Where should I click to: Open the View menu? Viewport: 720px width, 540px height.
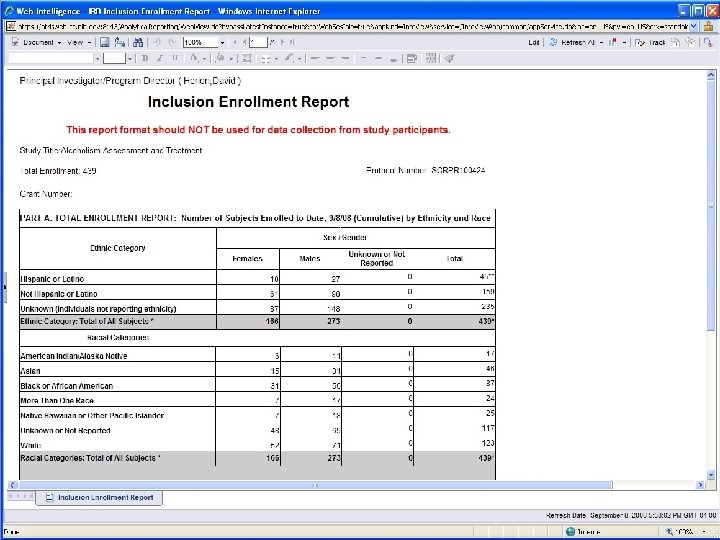(x=78, y=43)
